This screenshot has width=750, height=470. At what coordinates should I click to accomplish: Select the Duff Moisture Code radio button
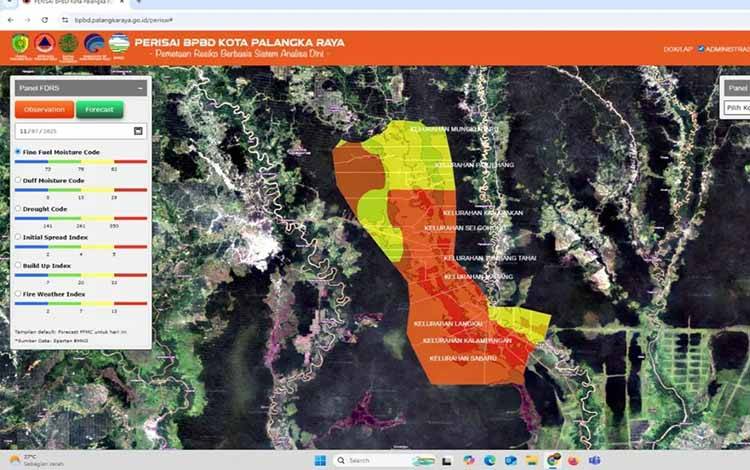click(18, 180)
